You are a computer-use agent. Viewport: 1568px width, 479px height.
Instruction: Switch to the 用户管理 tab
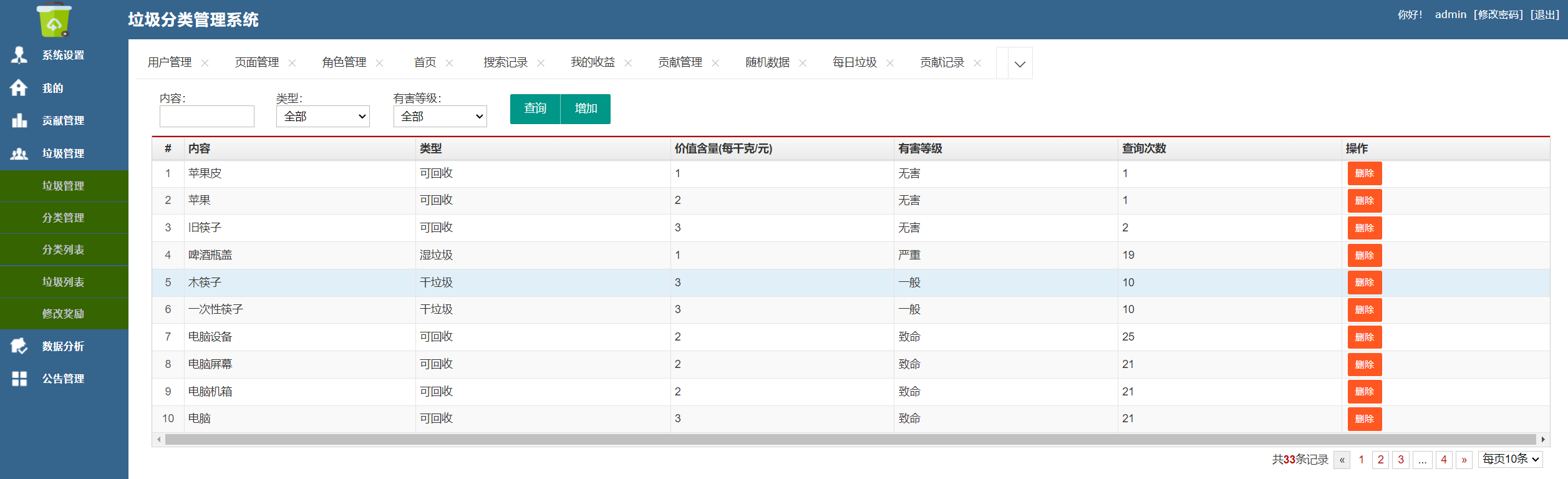tap(170, 62)
